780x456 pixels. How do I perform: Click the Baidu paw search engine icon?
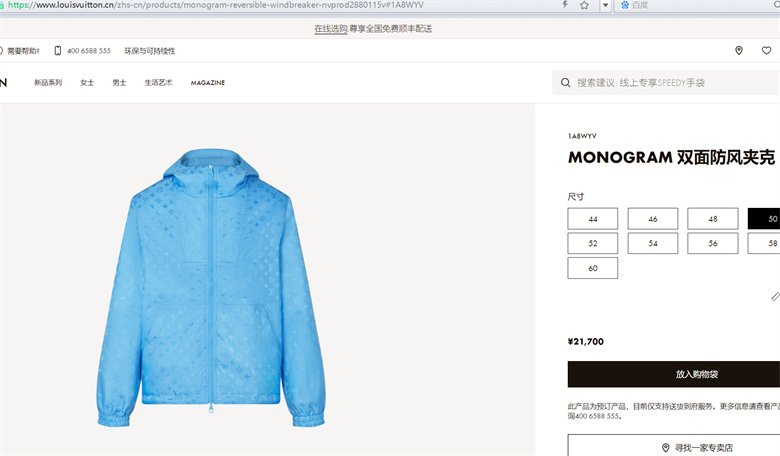[x=625, y=5]
